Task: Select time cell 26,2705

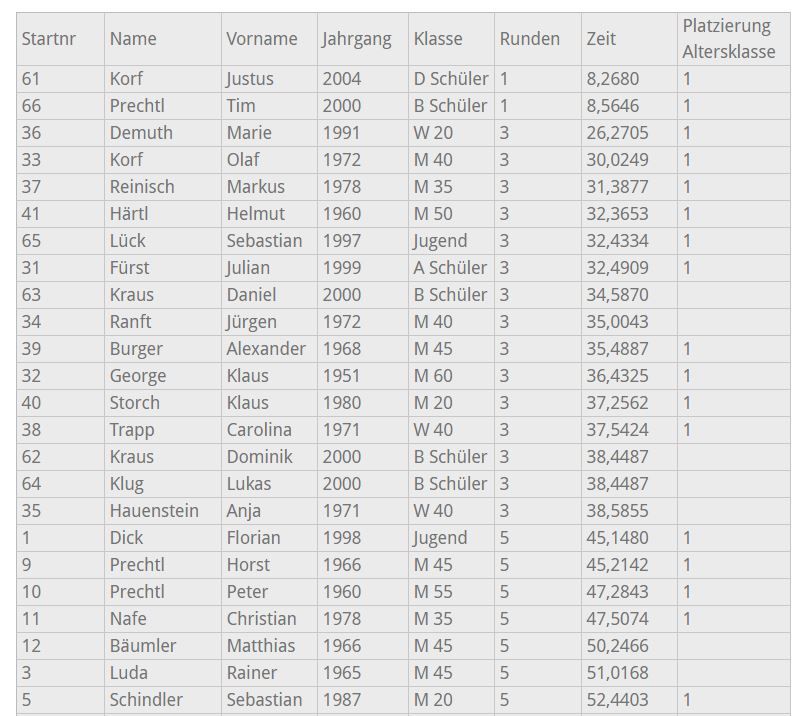Action: pos(618,133)
